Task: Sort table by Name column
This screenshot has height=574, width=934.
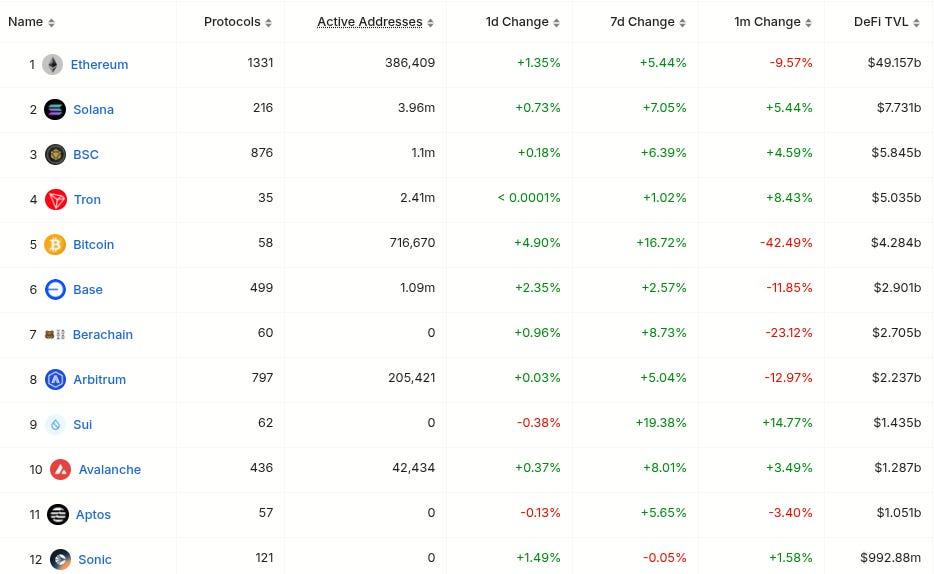Action: coord(31,22)
